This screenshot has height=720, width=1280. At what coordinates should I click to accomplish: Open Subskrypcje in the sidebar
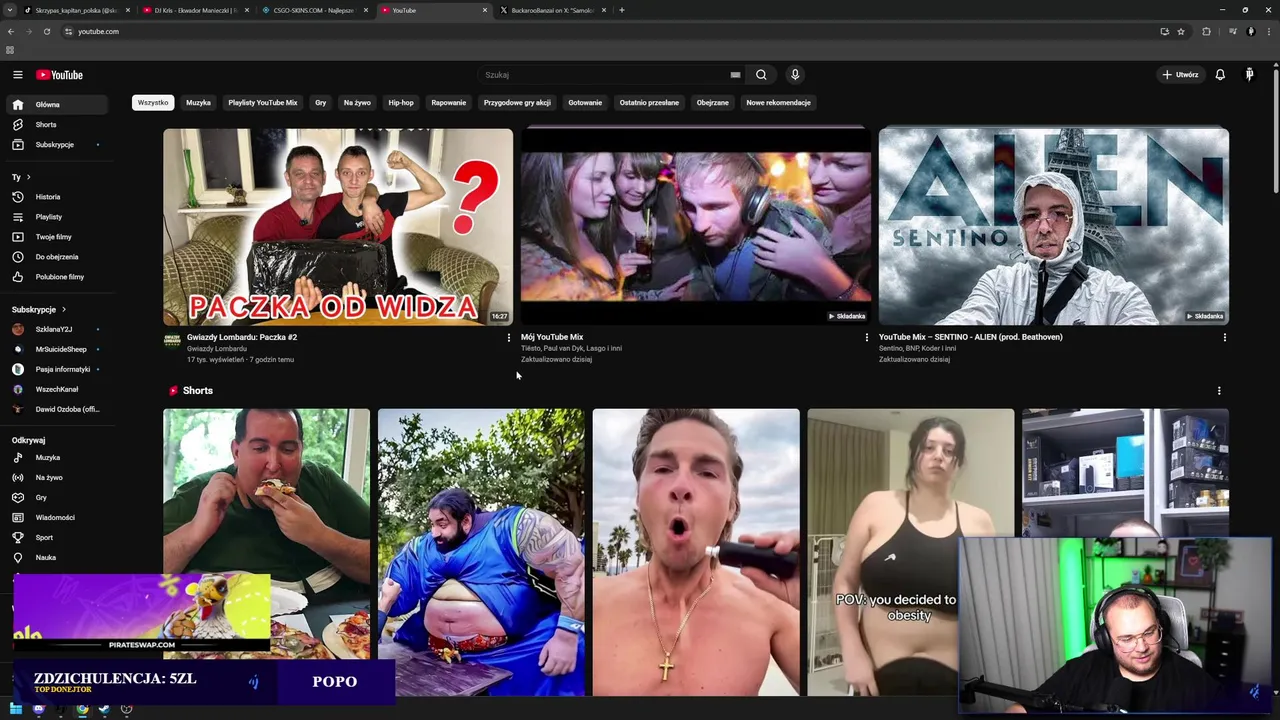56,145
